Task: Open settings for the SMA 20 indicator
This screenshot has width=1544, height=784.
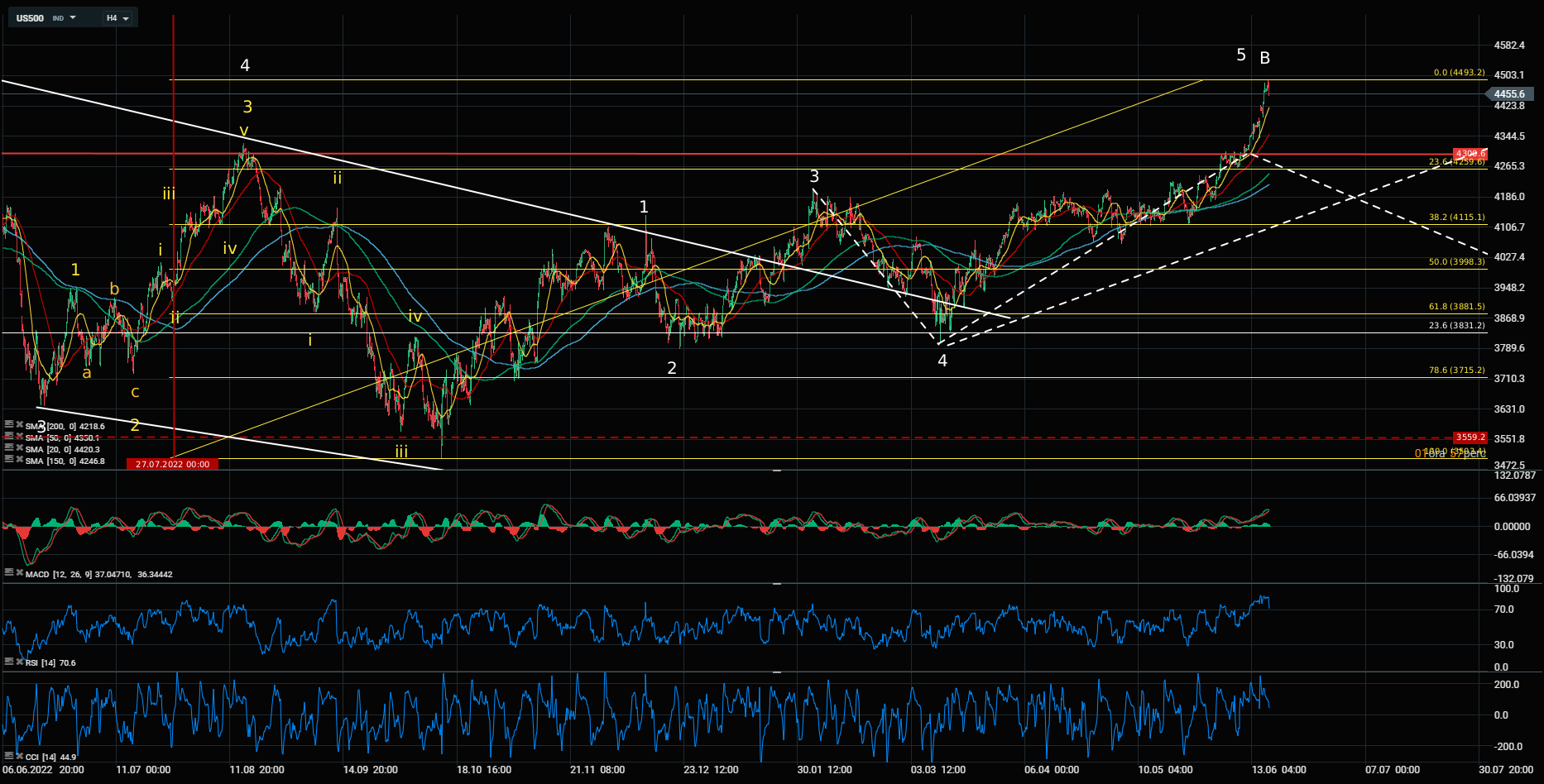Action: [9, 448]
